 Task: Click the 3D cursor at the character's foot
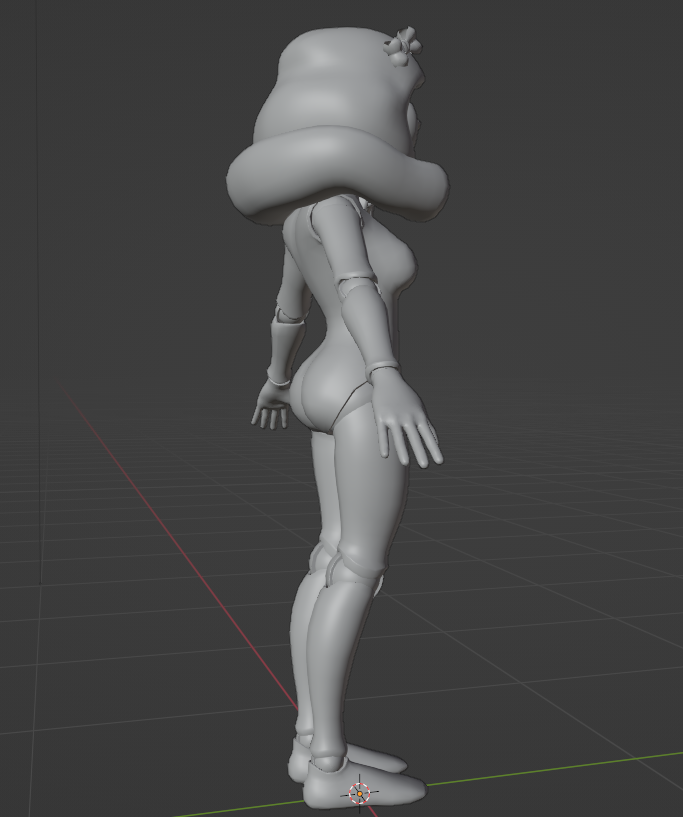[x=359, y=793]
